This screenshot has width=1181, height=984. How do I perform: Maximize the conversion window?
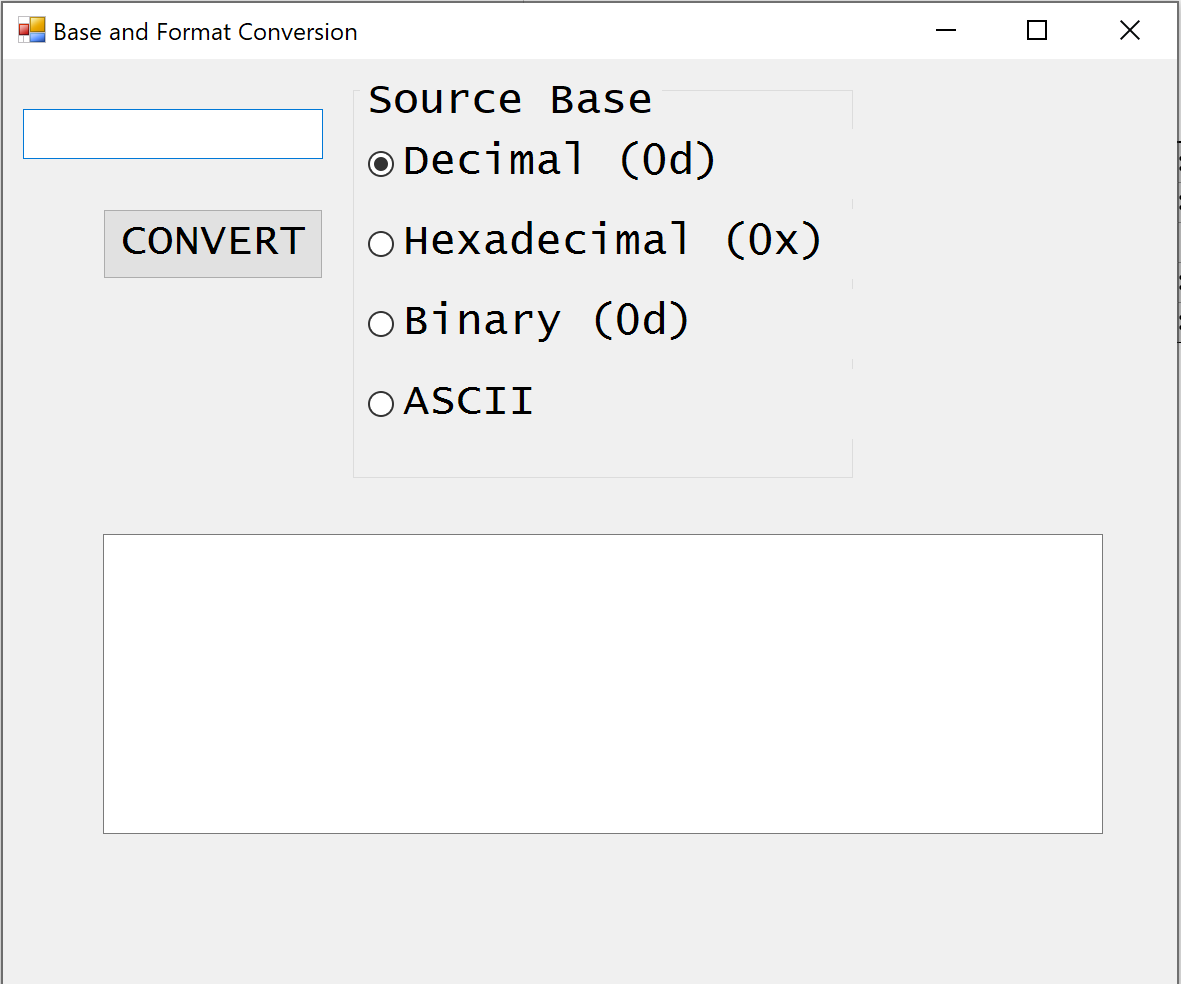pos(1037,31)
